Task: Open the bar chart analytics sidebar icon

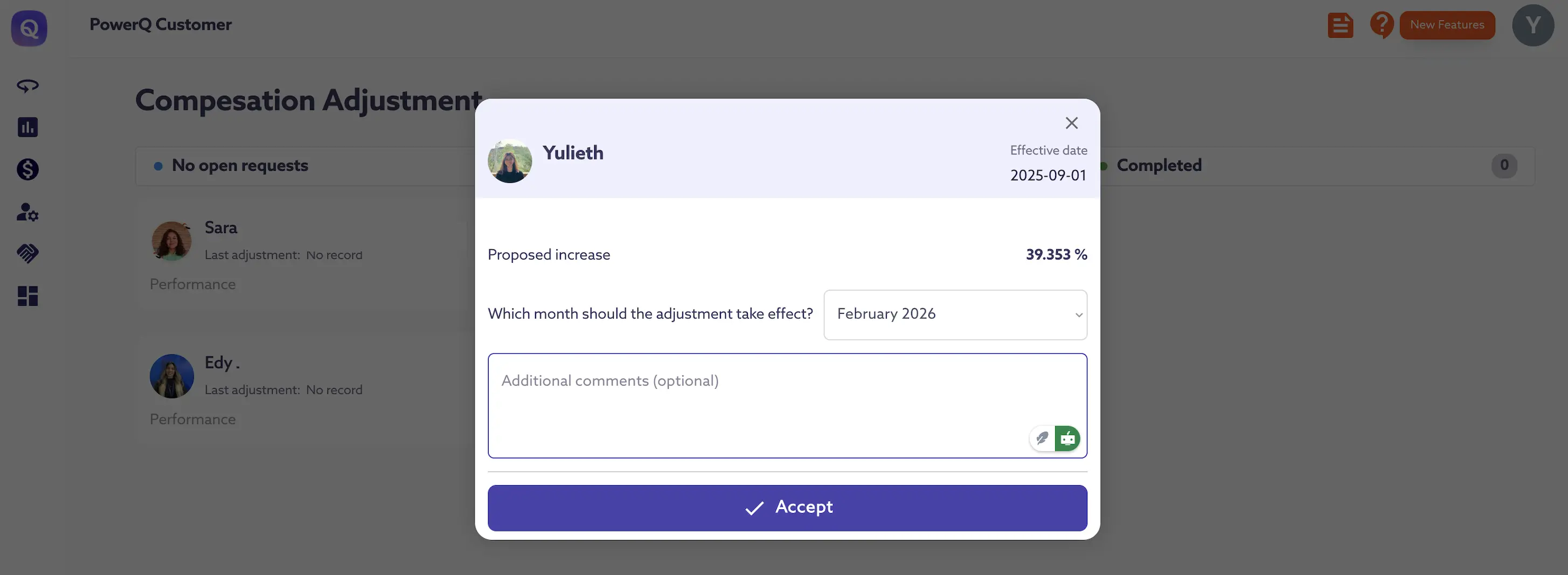Action: (27, 127)
